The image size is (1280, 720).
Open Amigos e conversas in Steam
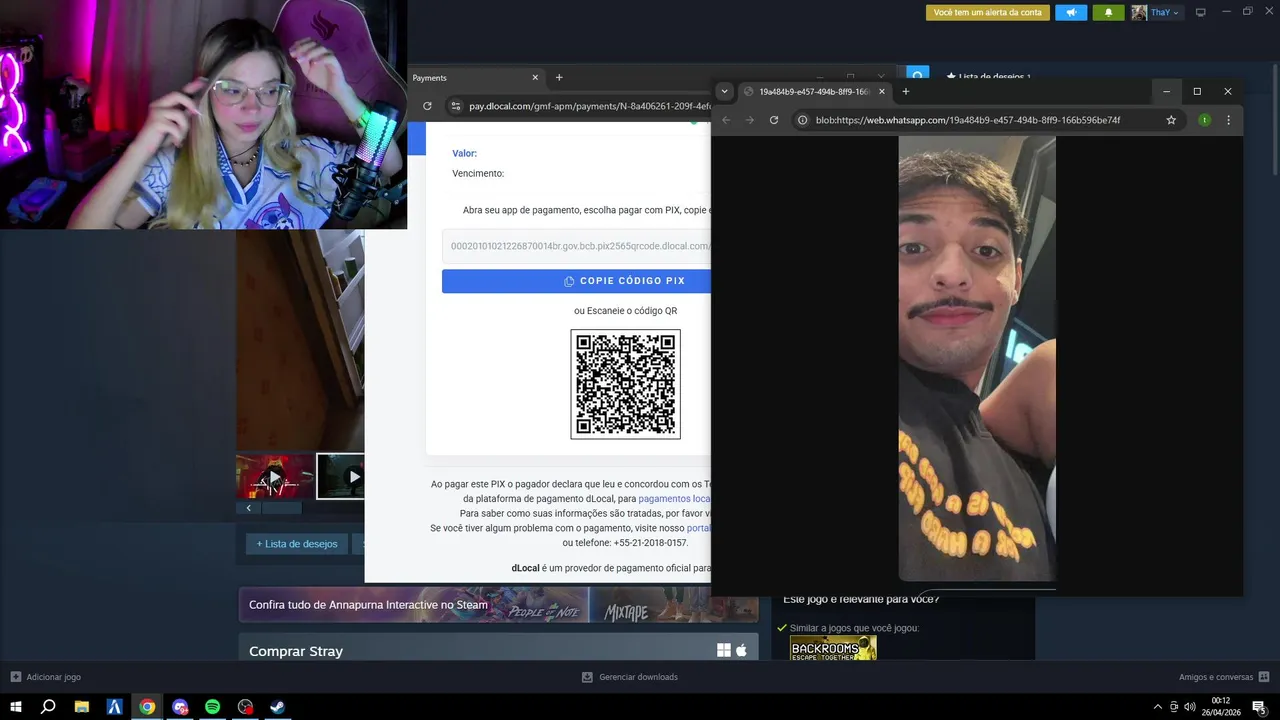click(x=1224, y=677)
